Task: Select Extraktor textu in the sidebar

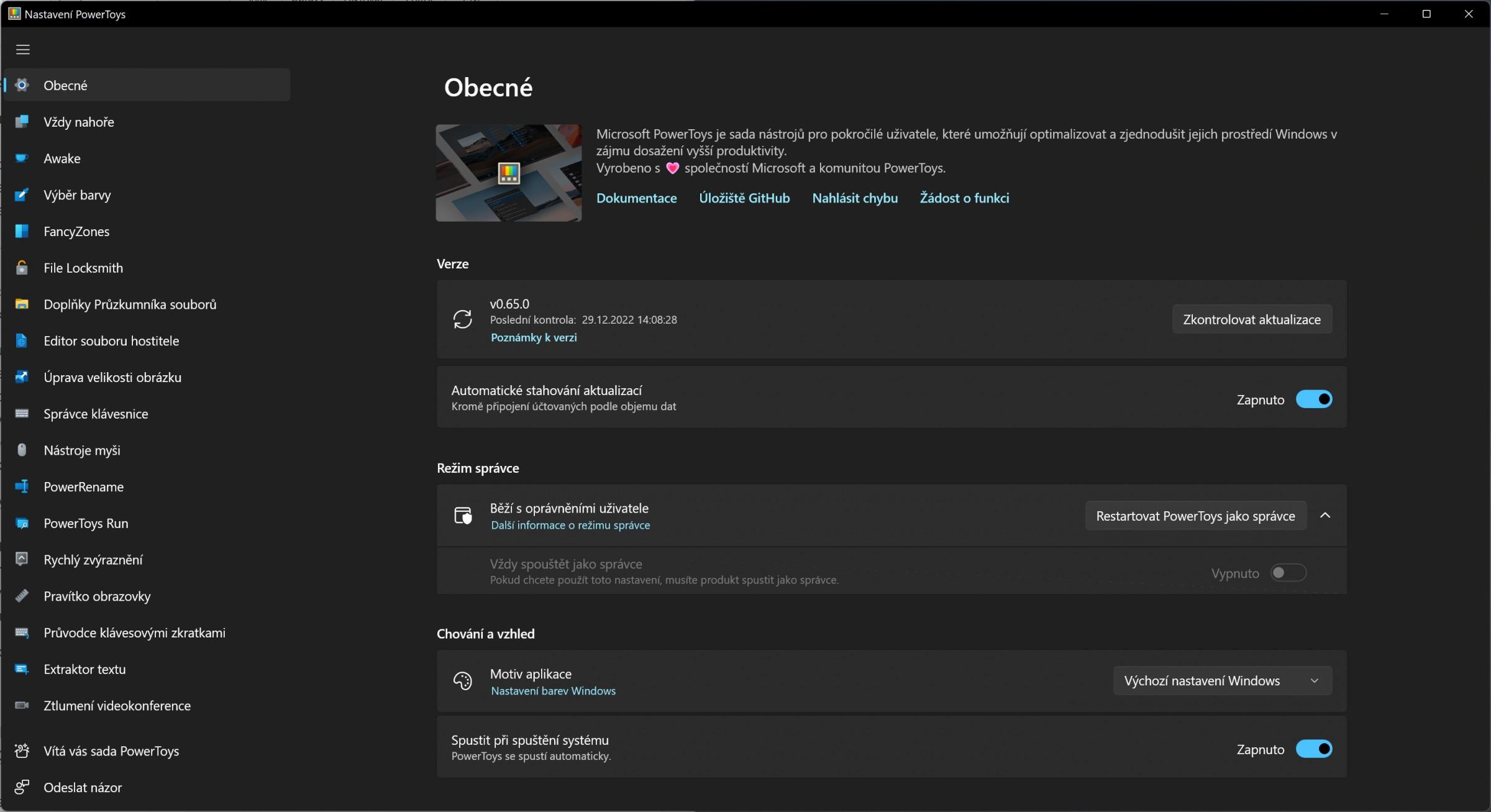Action: (147, 669)
